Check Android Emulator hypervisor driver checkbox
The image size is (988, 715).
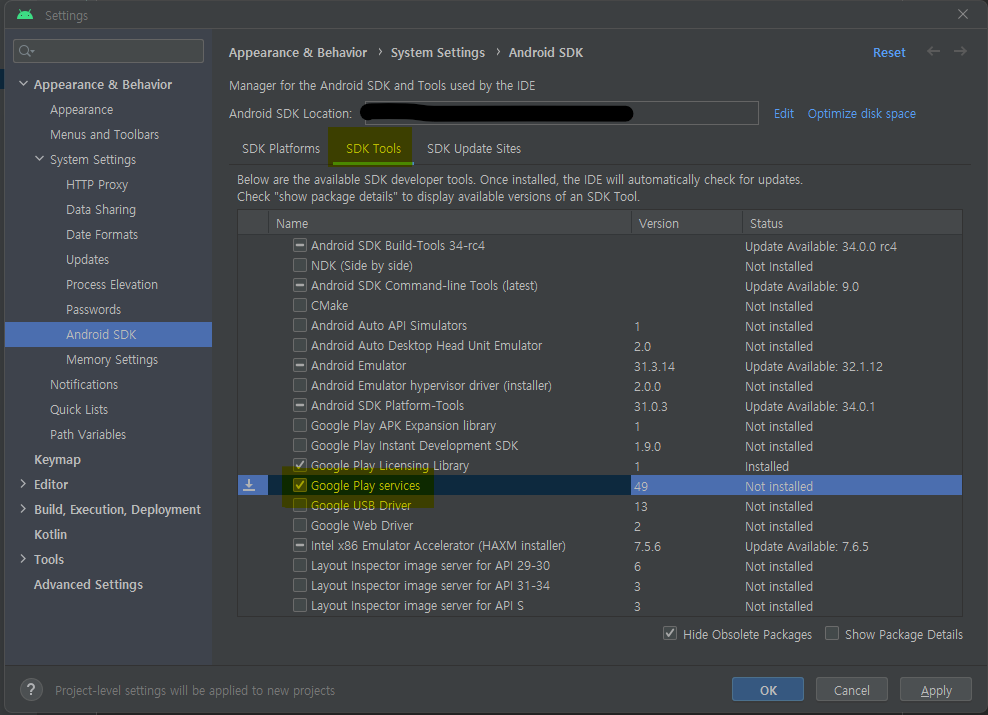(300, 385)
